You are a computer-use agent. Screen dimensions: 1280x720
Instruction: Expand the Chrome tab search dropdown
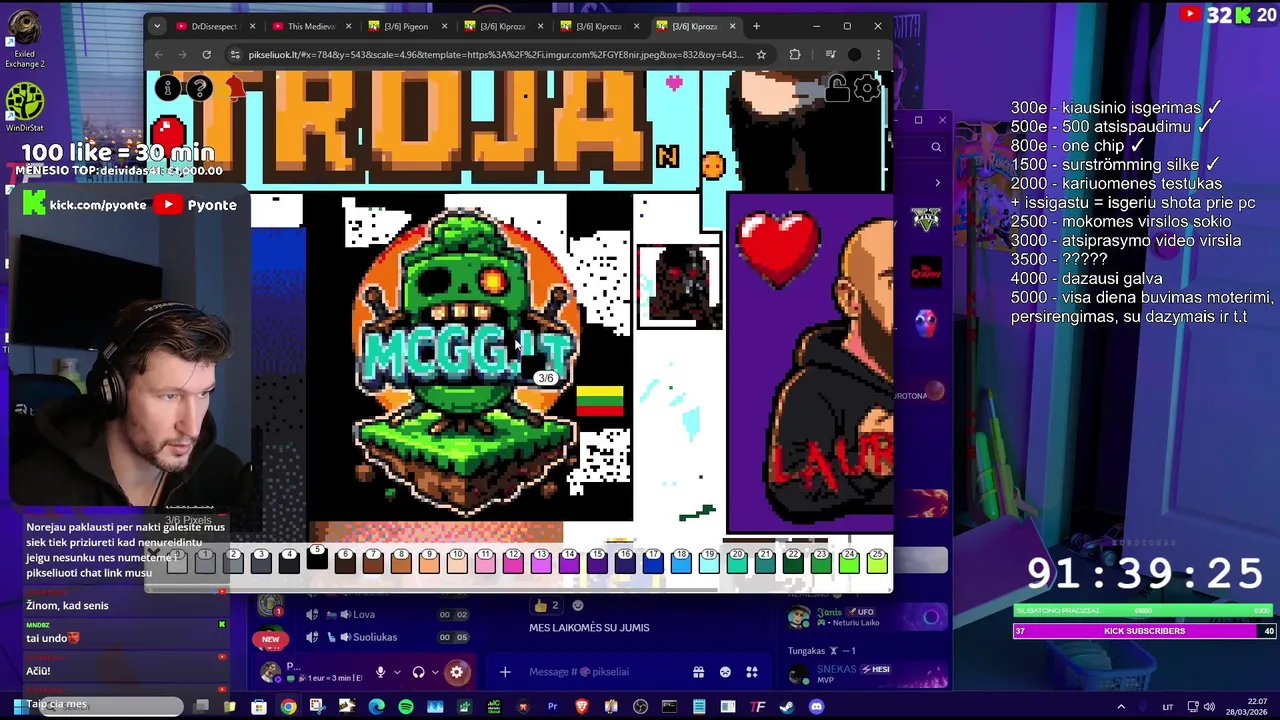pyautogui.click(x=157, y=26)
